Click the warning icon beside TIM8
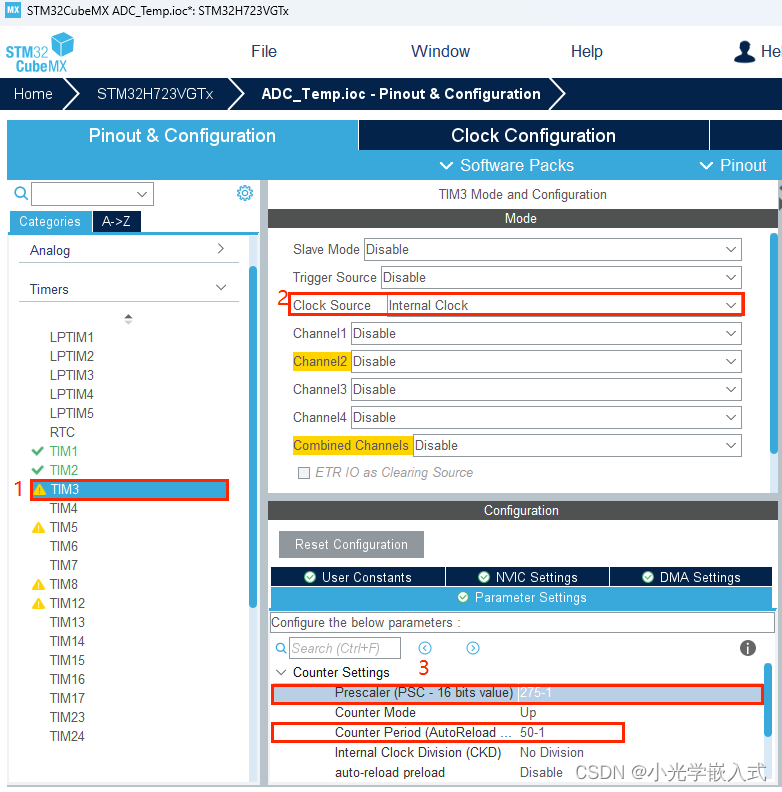This screenshot has height=792, width=782. click(x=38, y=585)
